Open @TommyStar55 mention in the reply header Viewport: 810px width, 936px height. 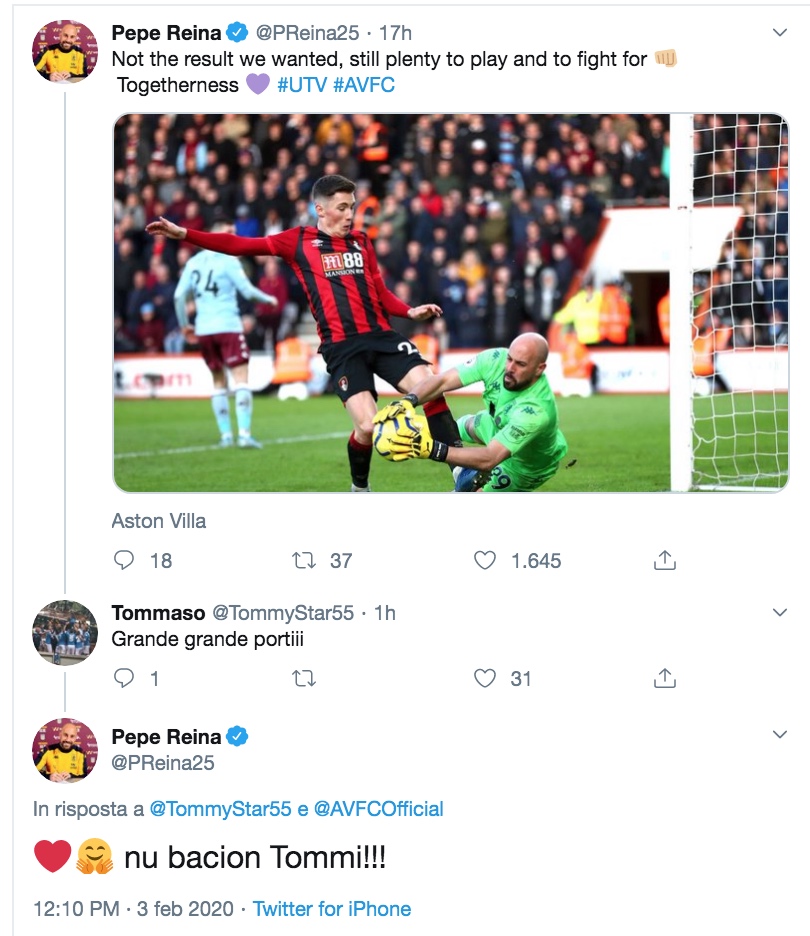[x=222, y=809]
